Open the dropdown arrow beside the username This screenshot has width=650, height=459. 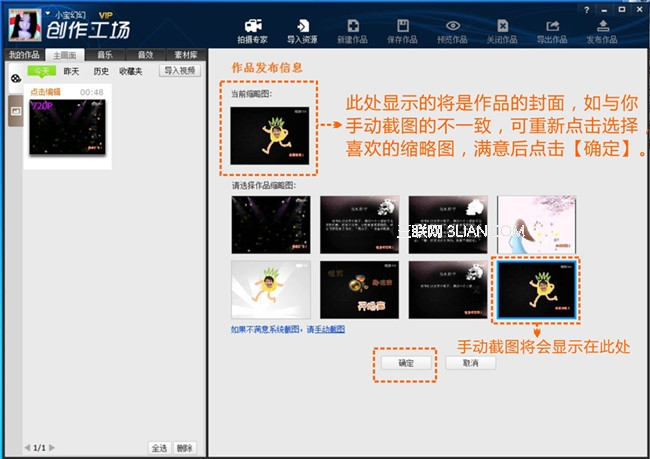pos(48,14)
